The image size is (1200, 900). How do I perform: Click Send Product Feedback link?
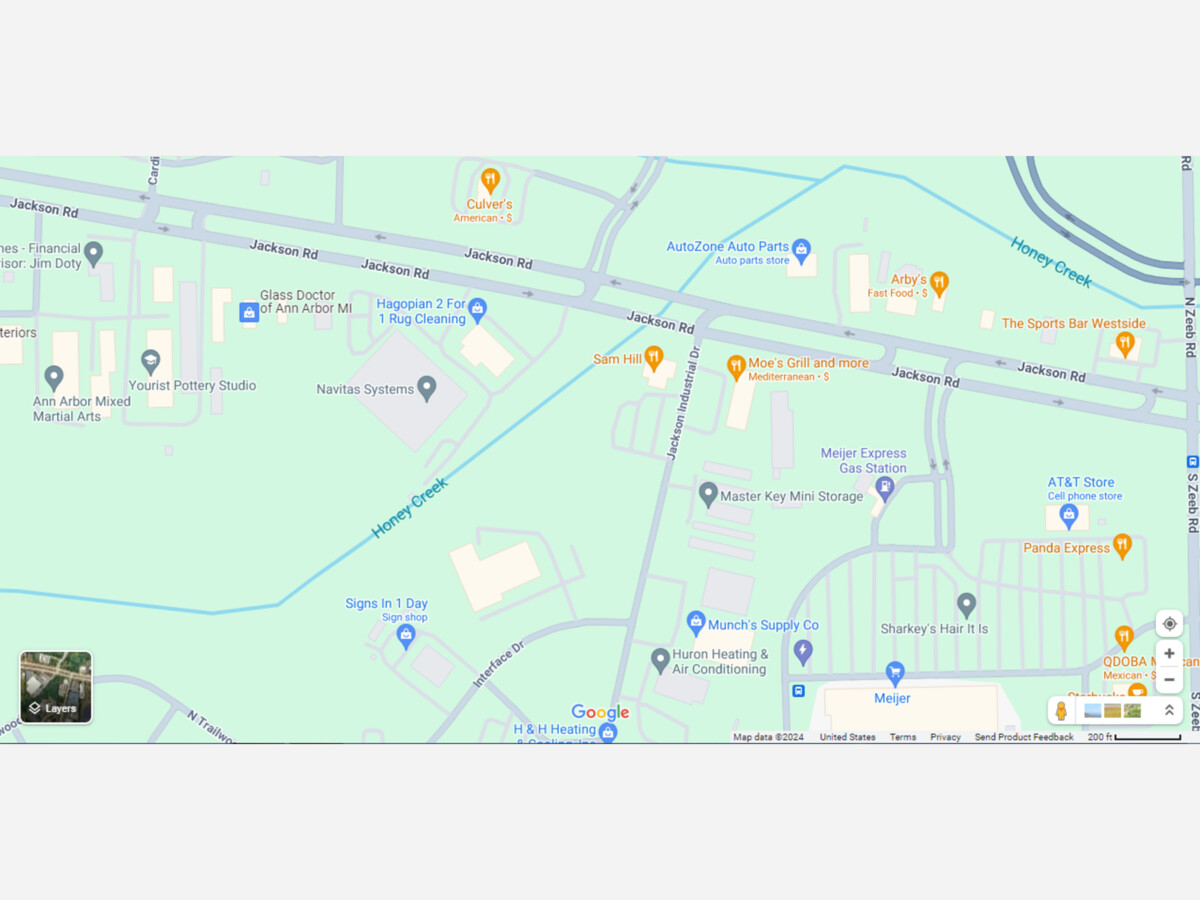(1024, 737)
